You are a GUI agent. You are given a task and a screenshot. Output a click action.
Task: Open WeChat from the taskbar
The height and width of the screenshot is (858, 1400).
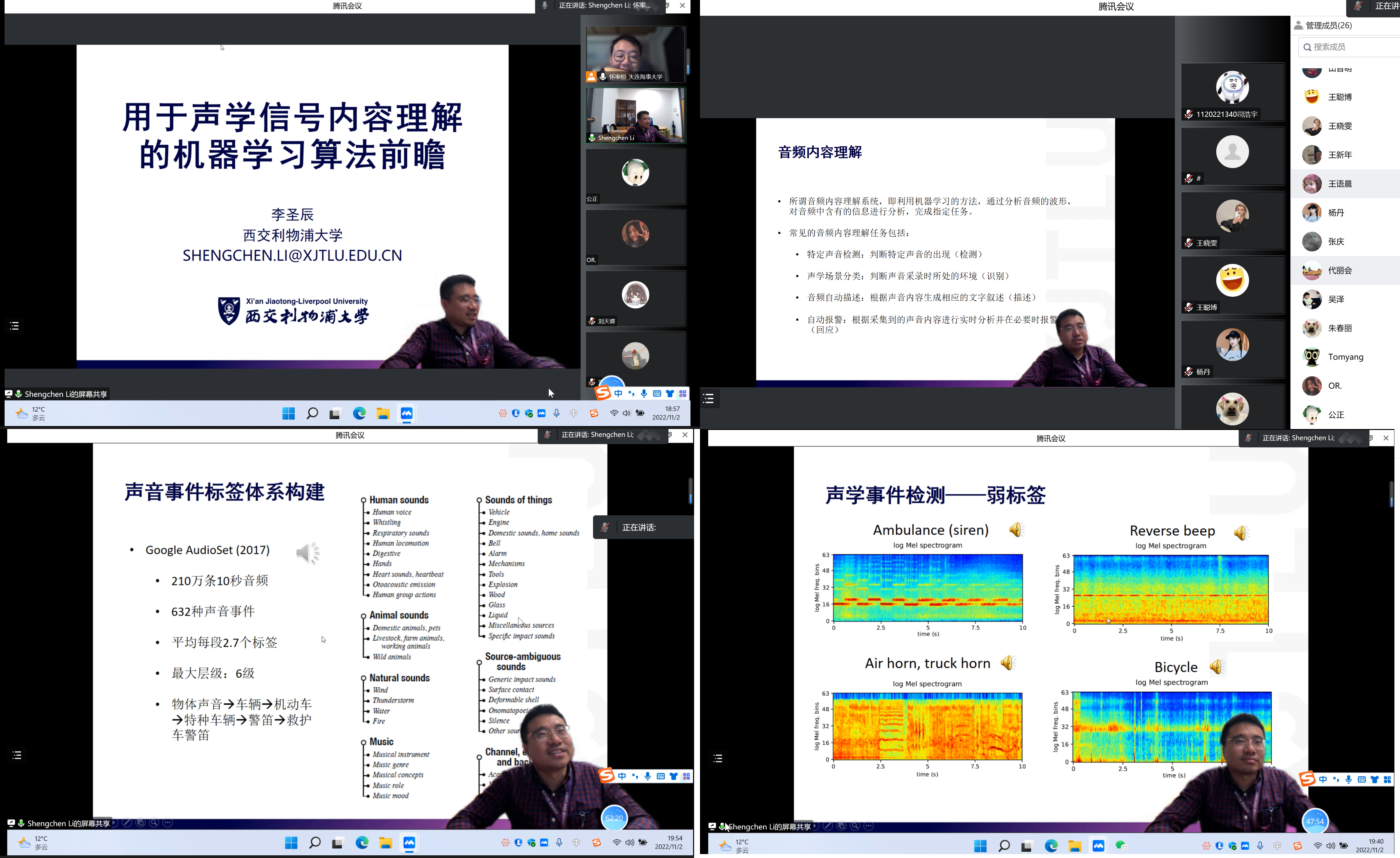point(1121,846)
